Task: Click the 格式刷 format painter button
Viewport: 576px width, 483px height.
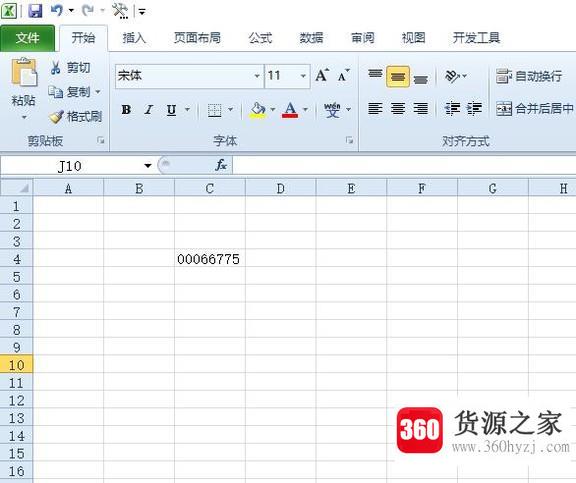Action: click(x=75, y=116)
